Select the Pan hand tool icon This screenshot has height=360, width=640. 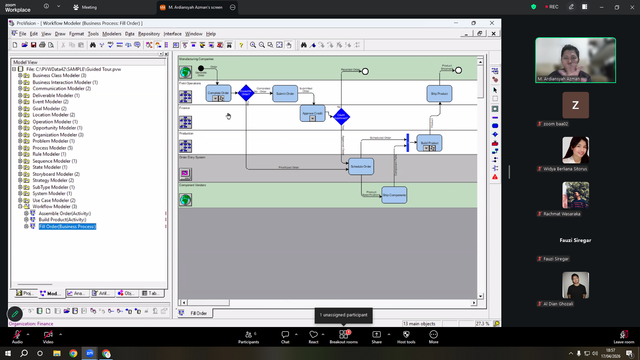pyautogui.click(x=289, y=45)
